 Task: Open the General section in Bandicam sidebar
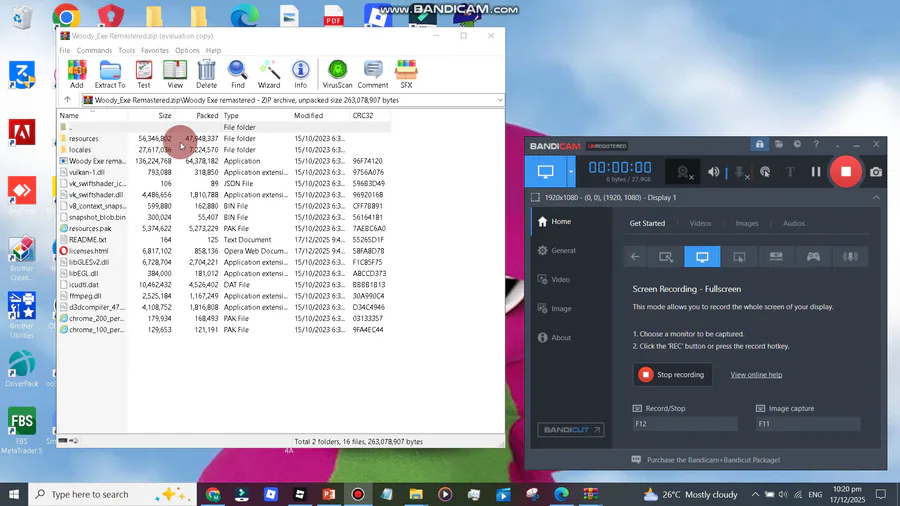(x=557, y=250)
